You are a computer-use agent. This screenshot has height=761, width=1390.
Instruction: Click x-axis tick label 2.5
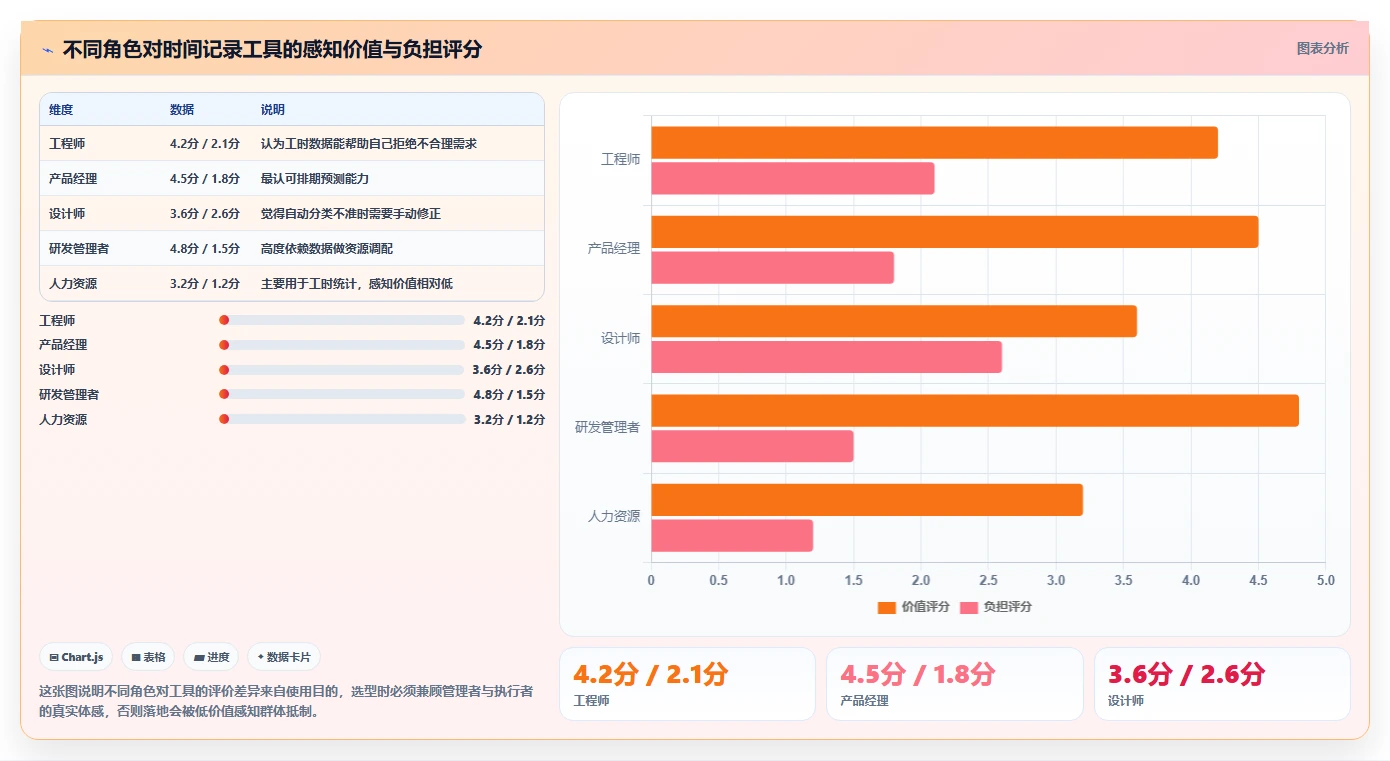988,580
